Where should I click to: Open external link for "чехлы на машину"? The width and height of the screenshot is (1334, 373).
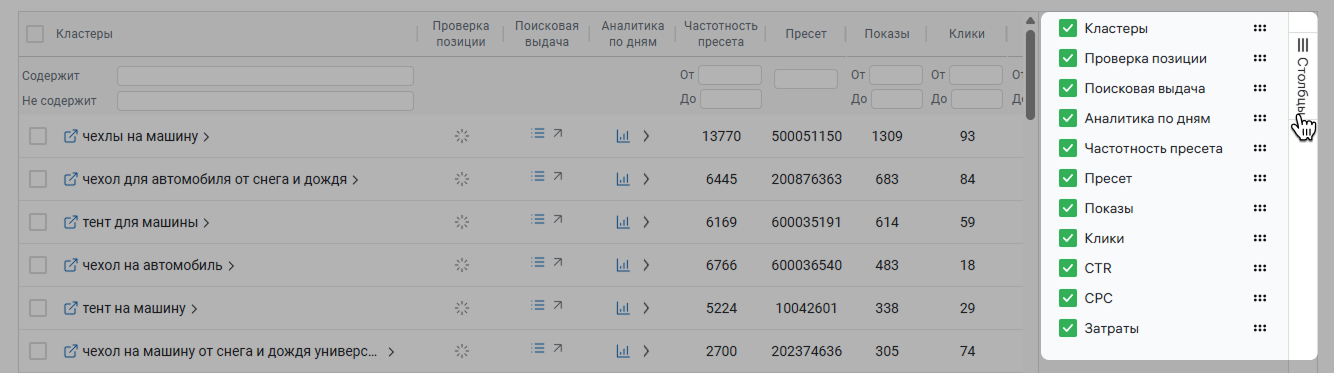(x=71, y=136)
